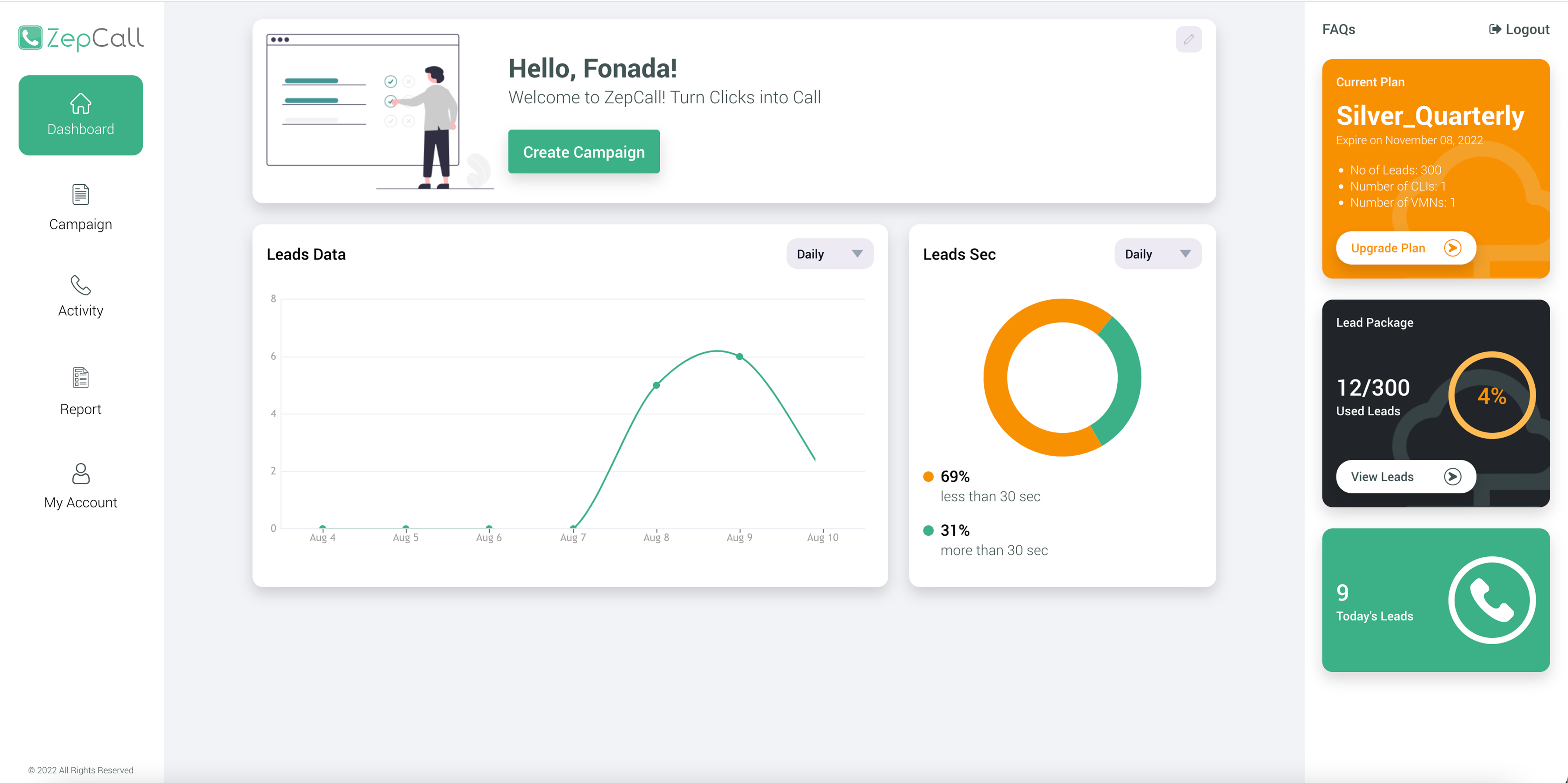Click the ZepCall logo
Viewport: 1568px width, 783px height.
tap(81, 38)
